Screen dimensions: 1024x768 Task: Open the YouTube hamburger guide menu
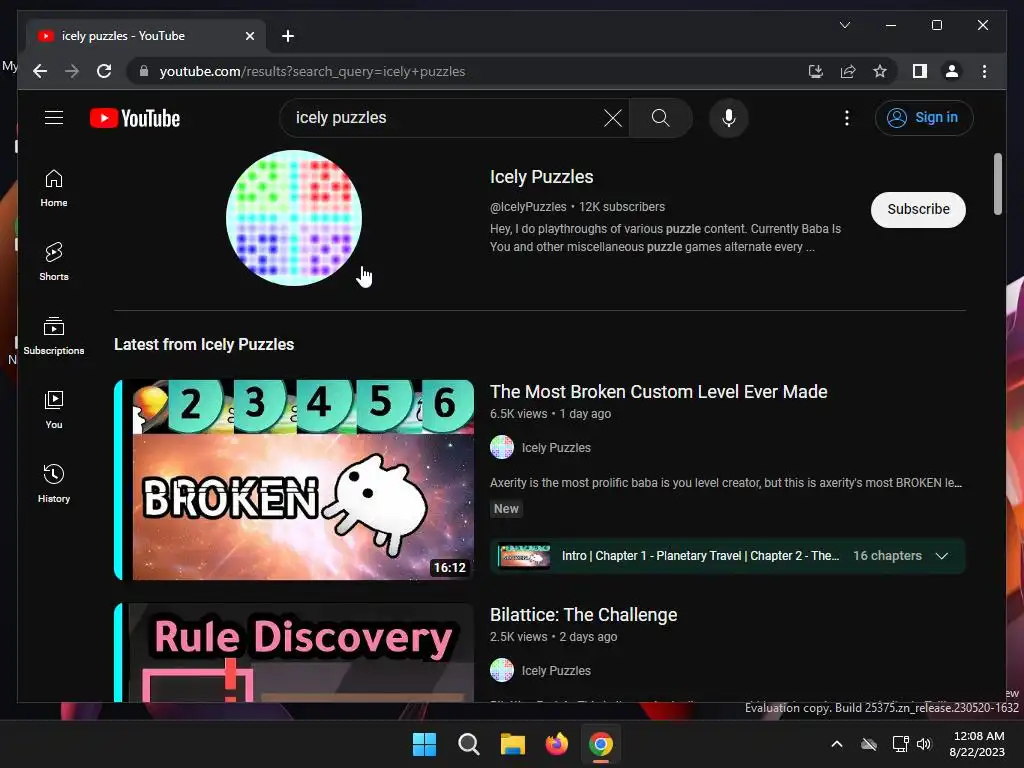(x=54, y=118)
